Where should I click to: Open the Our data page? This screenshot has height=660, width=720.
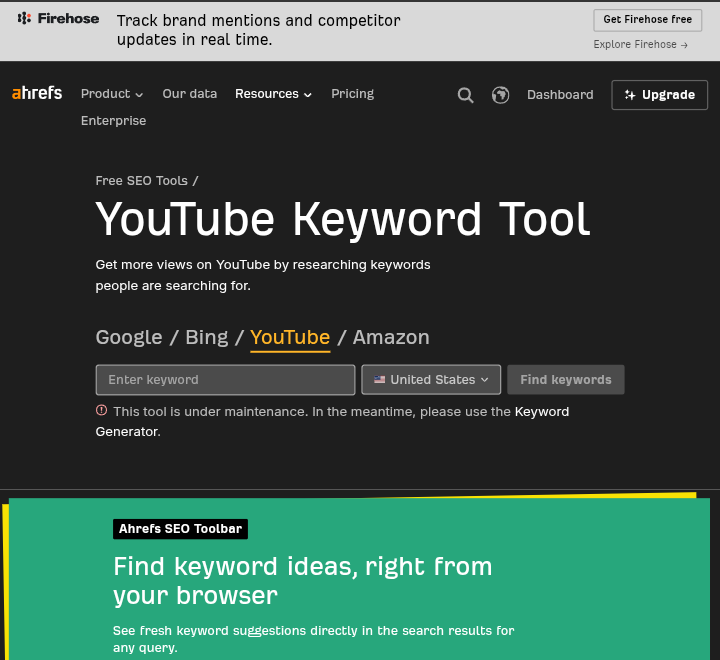click(190, 94)
